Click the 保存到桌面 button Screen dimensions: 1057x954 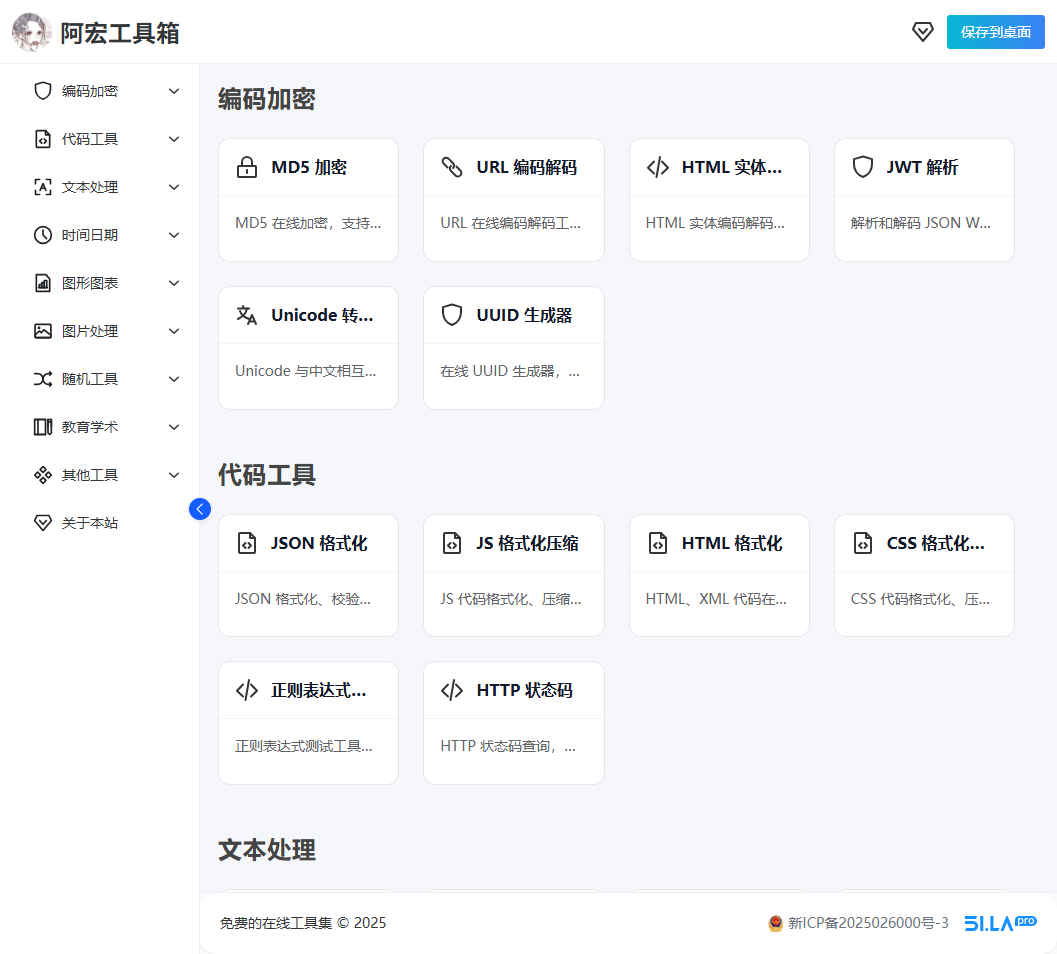[x=995, y=32]
